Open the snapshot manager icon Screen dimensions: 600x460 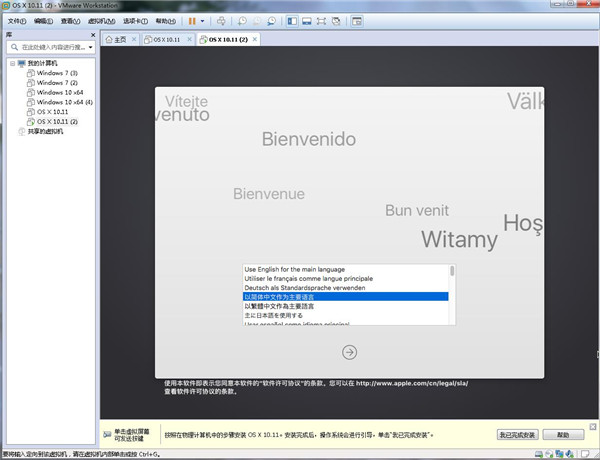click(271, 21)
